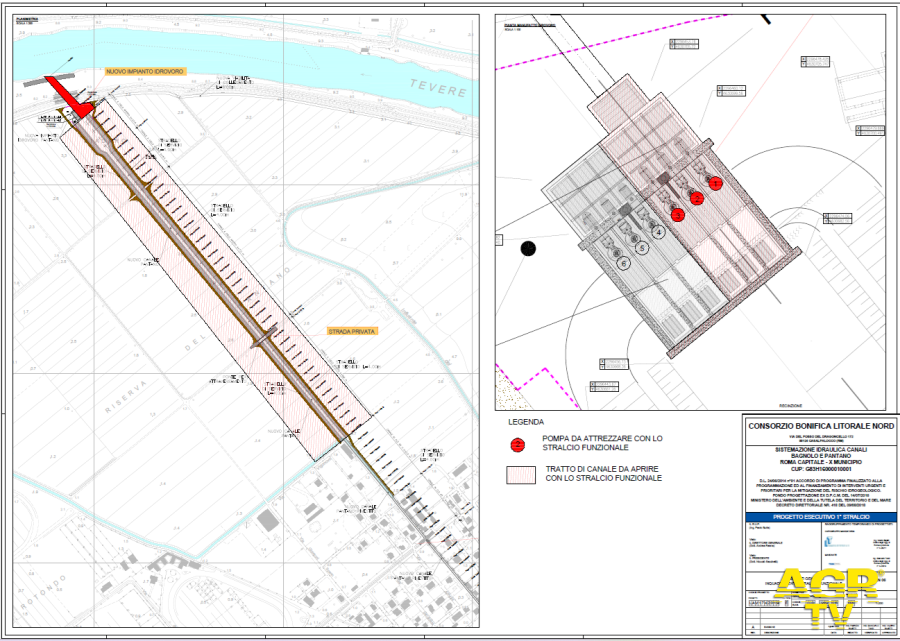Click the CONSORZIO BONIFICA LITORALE NORD title
The height and width of the screenshot is (641, 900).
pyautogui.click(x=820, y=425)
